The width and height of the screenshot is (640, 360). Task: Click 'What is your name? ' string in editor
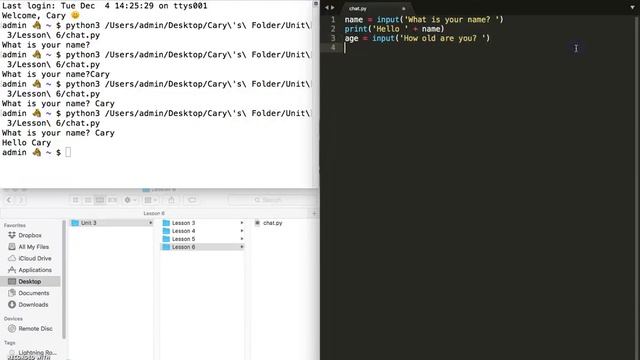point(452,19)
